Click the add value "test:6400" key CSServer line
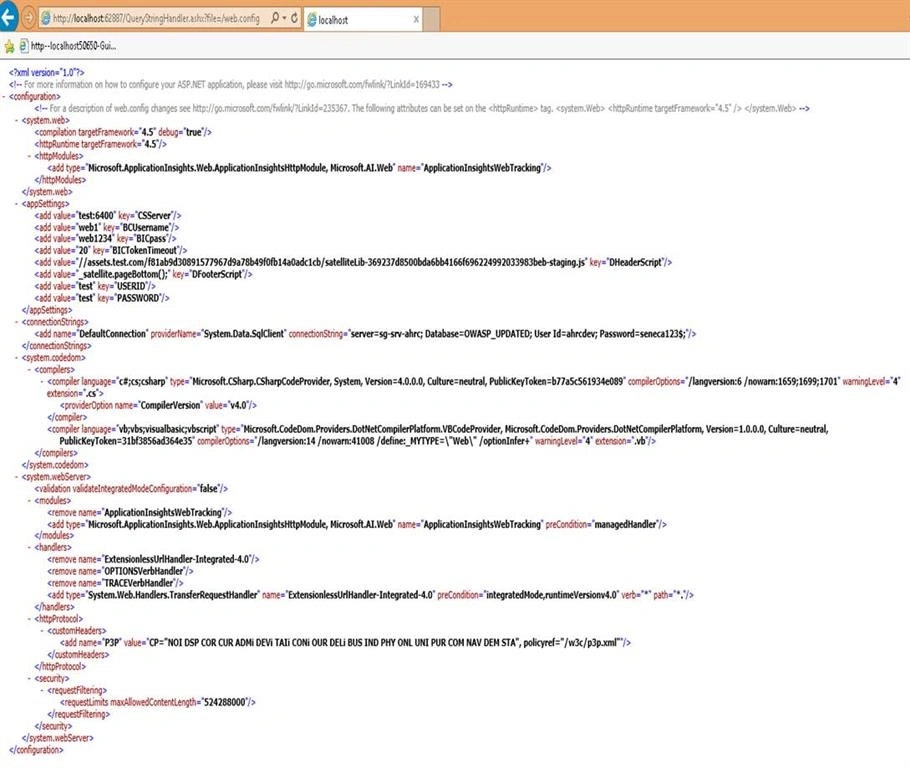The image size is (910, 768). pyautogui.click(x=108, y=215)
